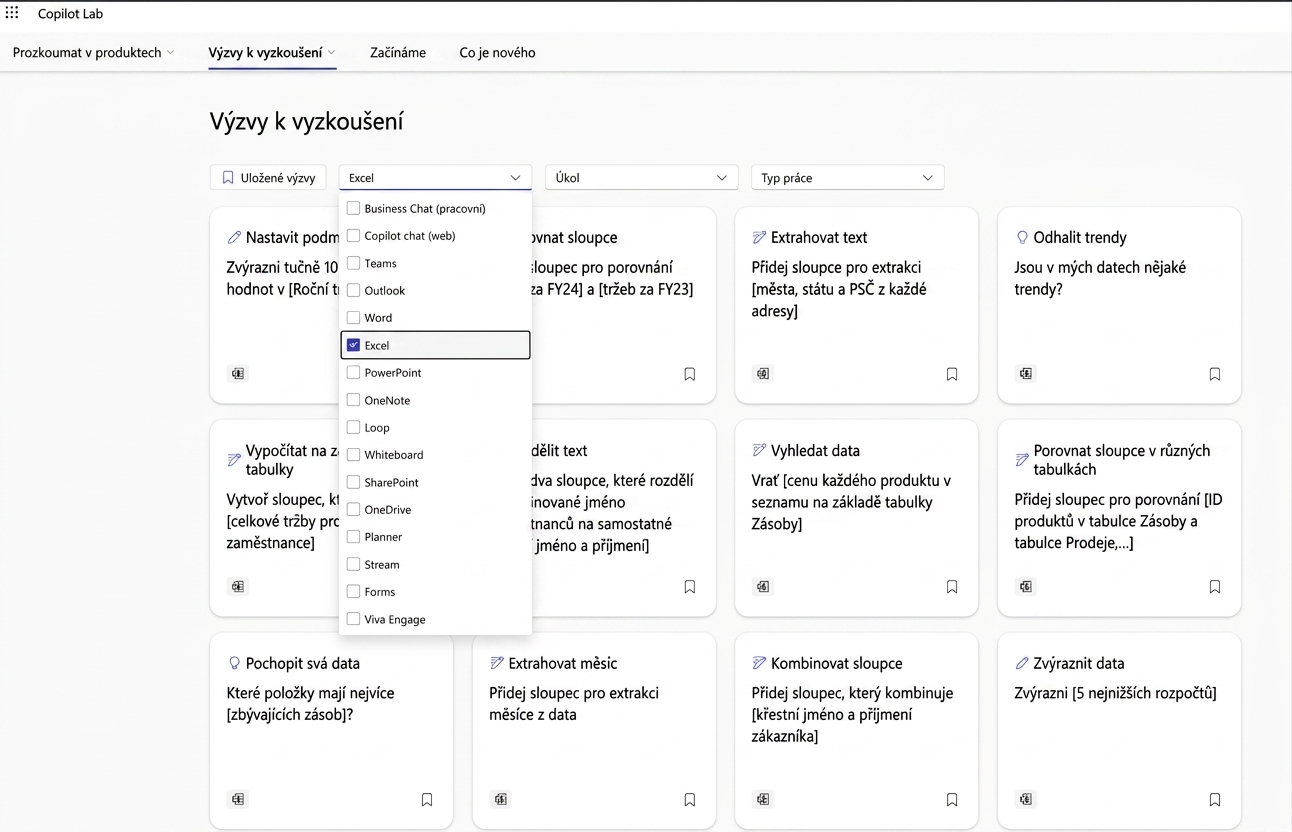Collapse the Excel app filter dropdown
The image size is (1292, 832).
coord(435,177)
